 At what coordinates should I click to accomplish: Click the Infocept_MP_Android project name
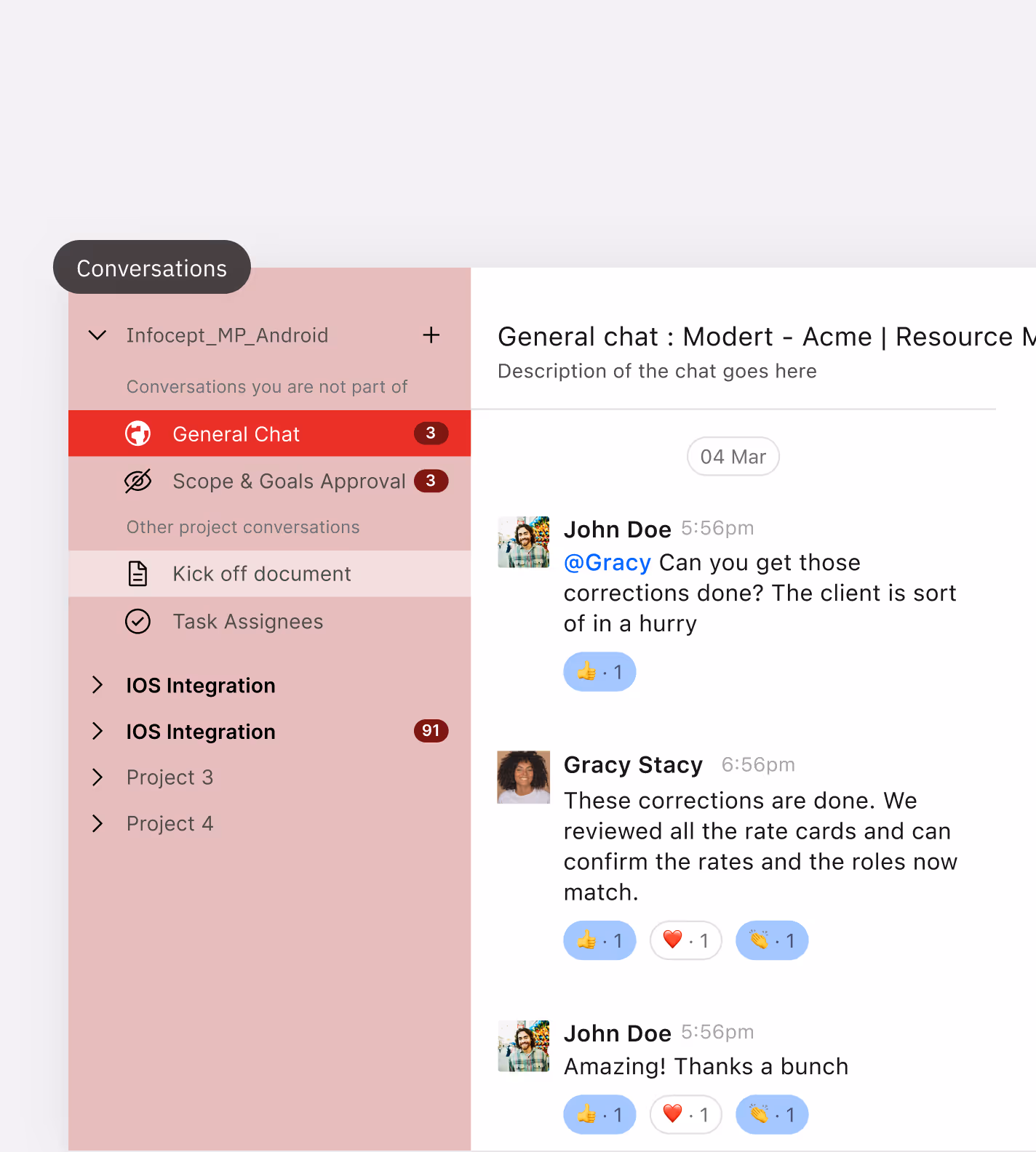point(227,335)
